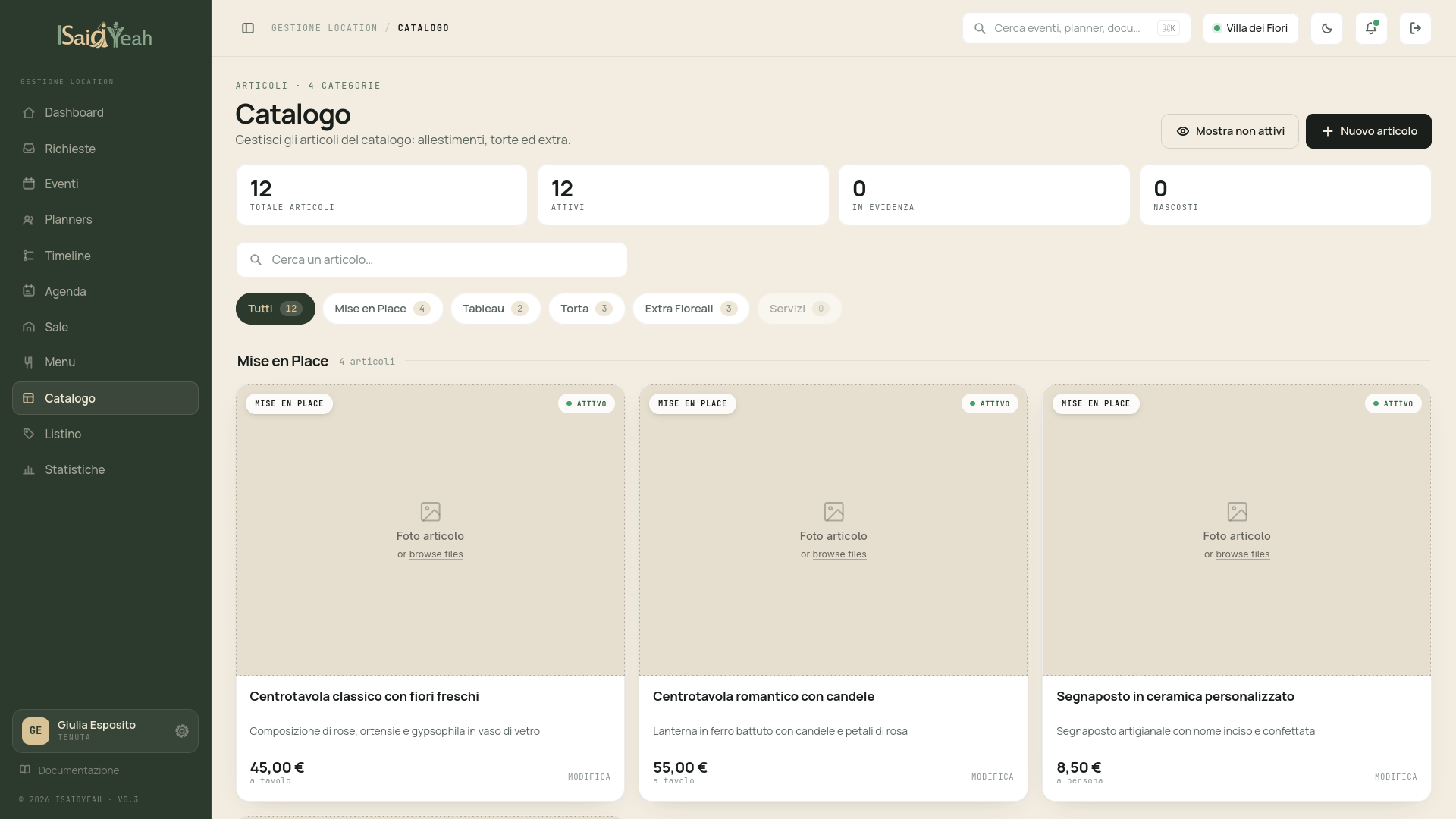Browse files for Segnaposto in ceramica photo
This screenshot has height=819, width=1456.
(1243, 554)
